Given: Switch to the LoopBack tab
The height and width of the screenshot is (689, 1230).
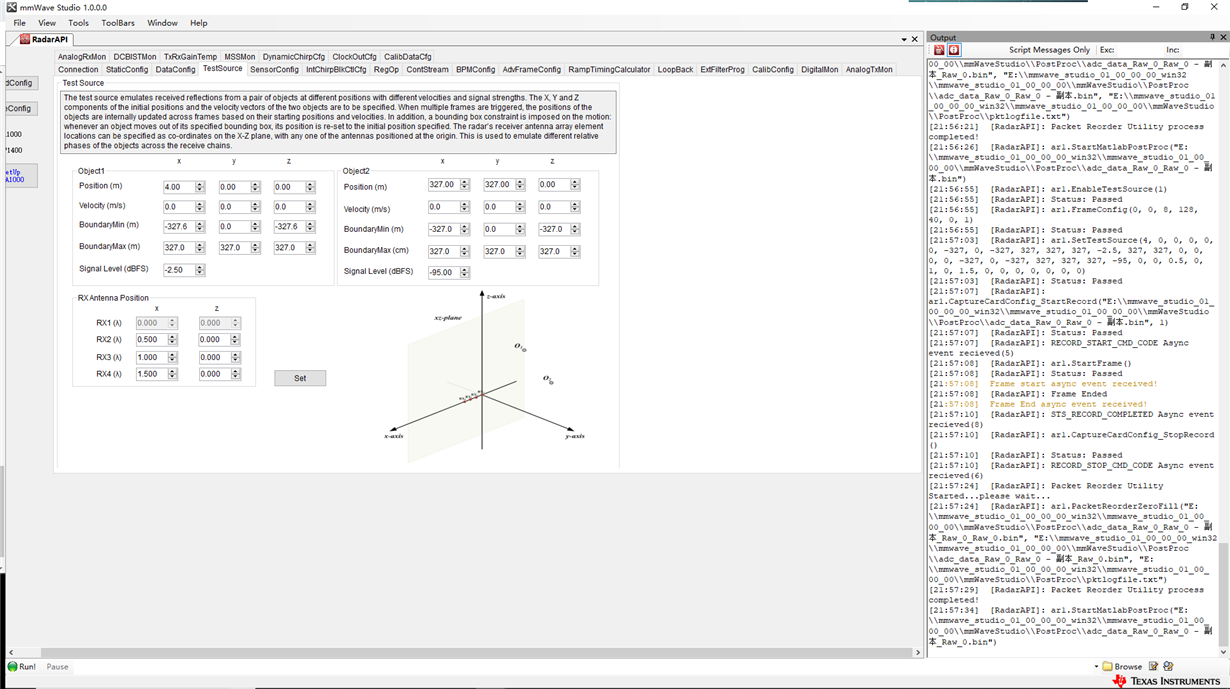Looking at the screenshot, I should coord(676,69).
